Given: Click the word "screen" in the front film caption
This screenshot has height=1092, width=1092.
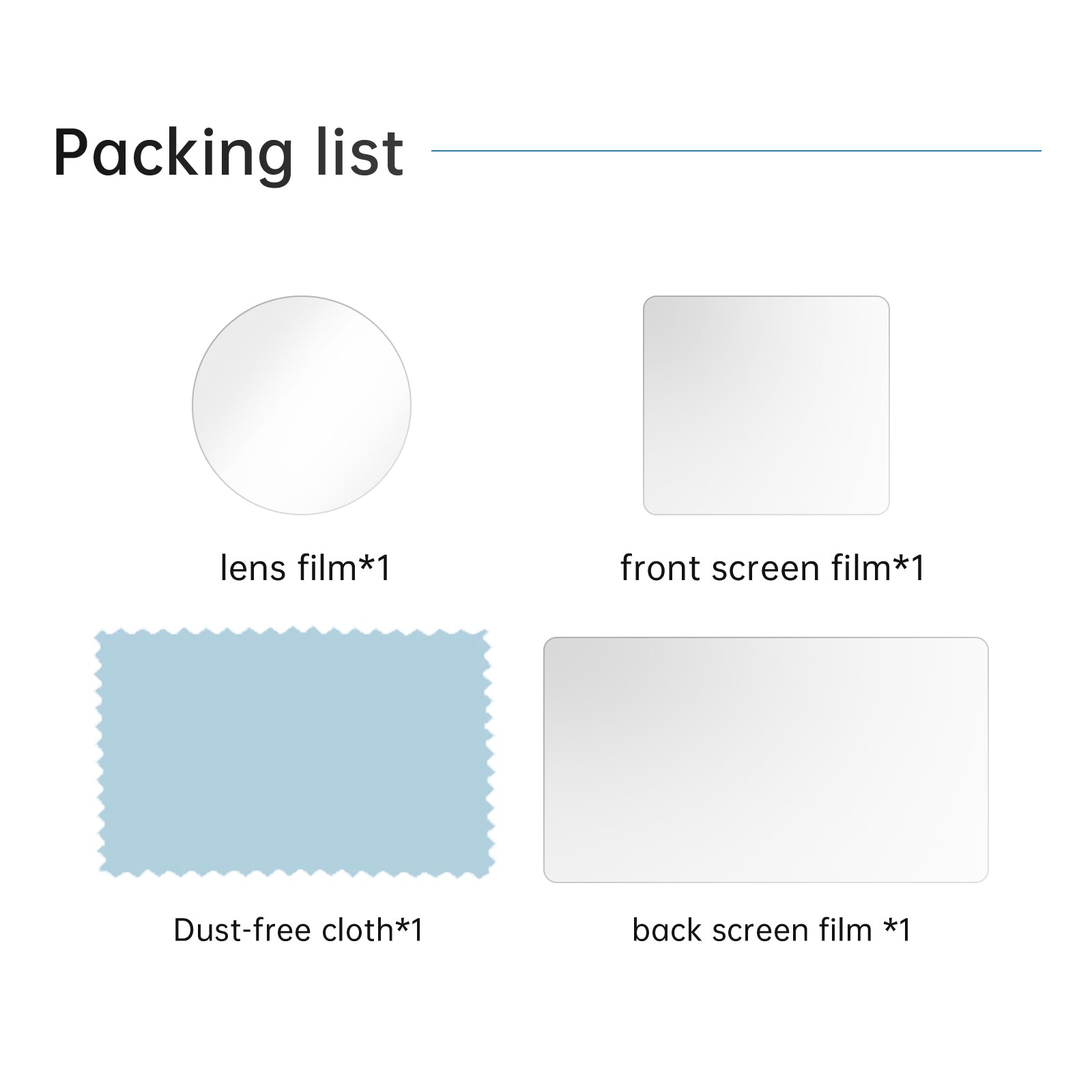Looking at the screenshot, I should [x=765, y=568].
